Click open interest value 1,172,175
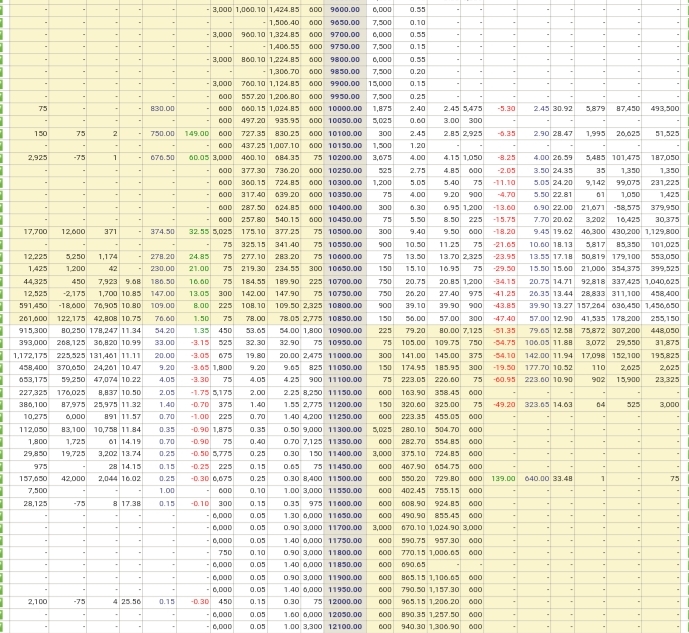The image size is (689, 633). tap(30, 355)
